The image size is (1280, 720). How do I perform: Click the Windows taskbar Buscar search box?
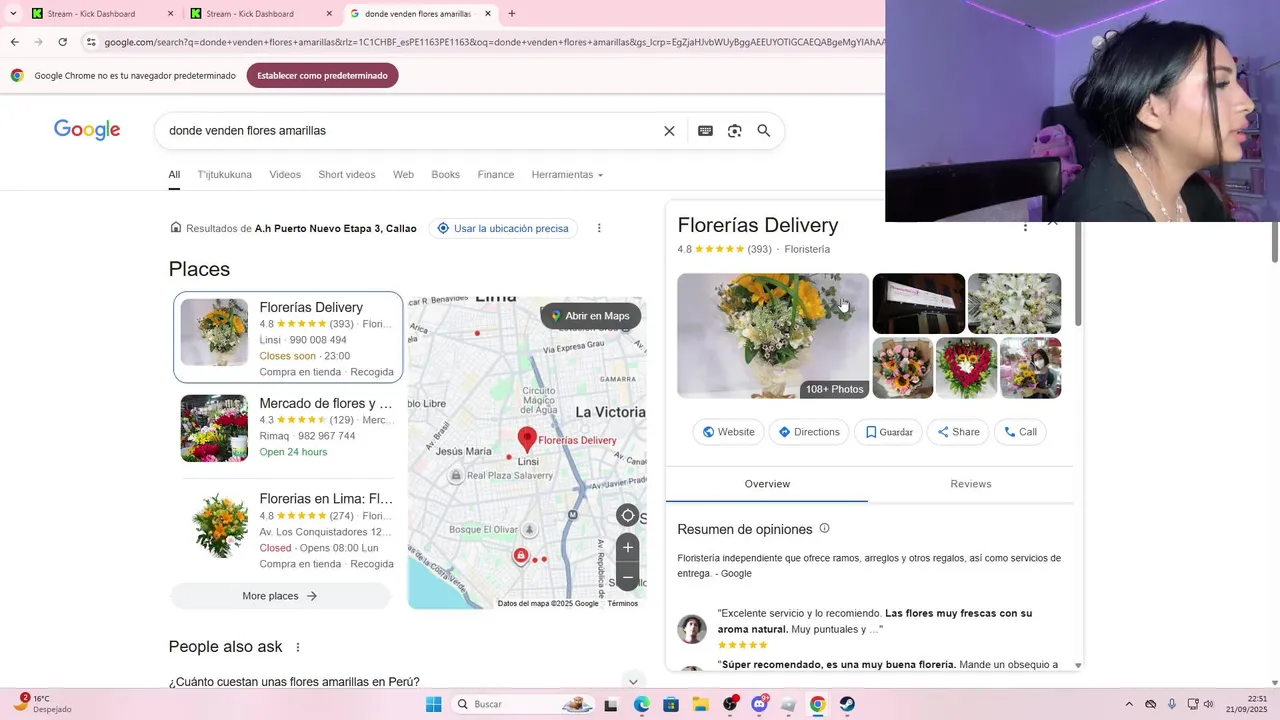coord(523,704)
